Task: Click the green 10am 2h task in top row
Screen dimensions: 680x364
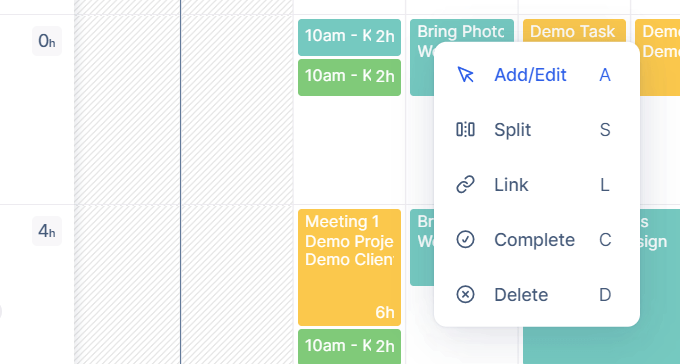Action: tap(349, 77)
